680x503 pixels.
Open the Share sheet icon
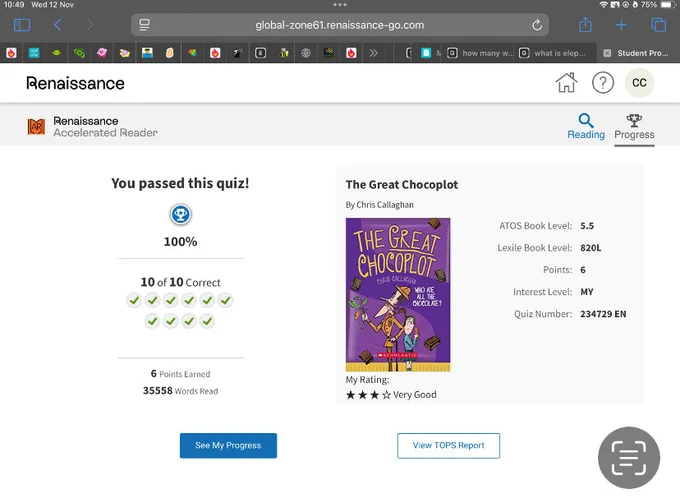[585, 25]
